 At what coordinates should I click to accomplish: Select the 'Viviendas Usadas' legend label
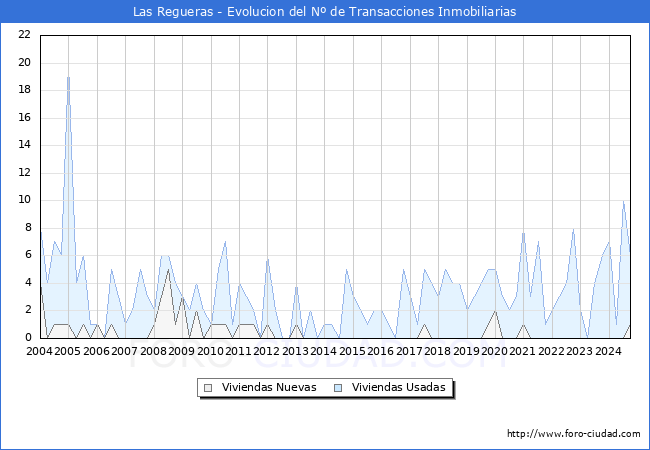coord(398,387)
